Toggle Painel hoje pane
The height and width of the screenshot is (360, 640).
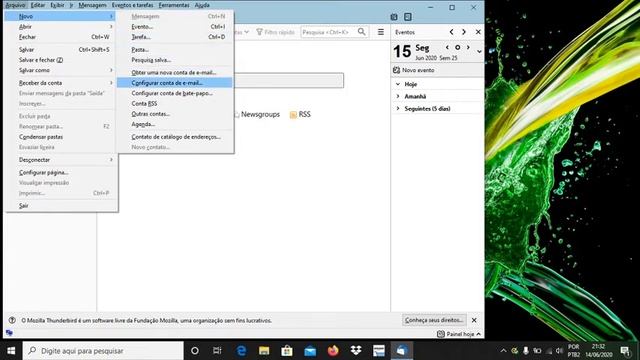click(x=459, y=334)
